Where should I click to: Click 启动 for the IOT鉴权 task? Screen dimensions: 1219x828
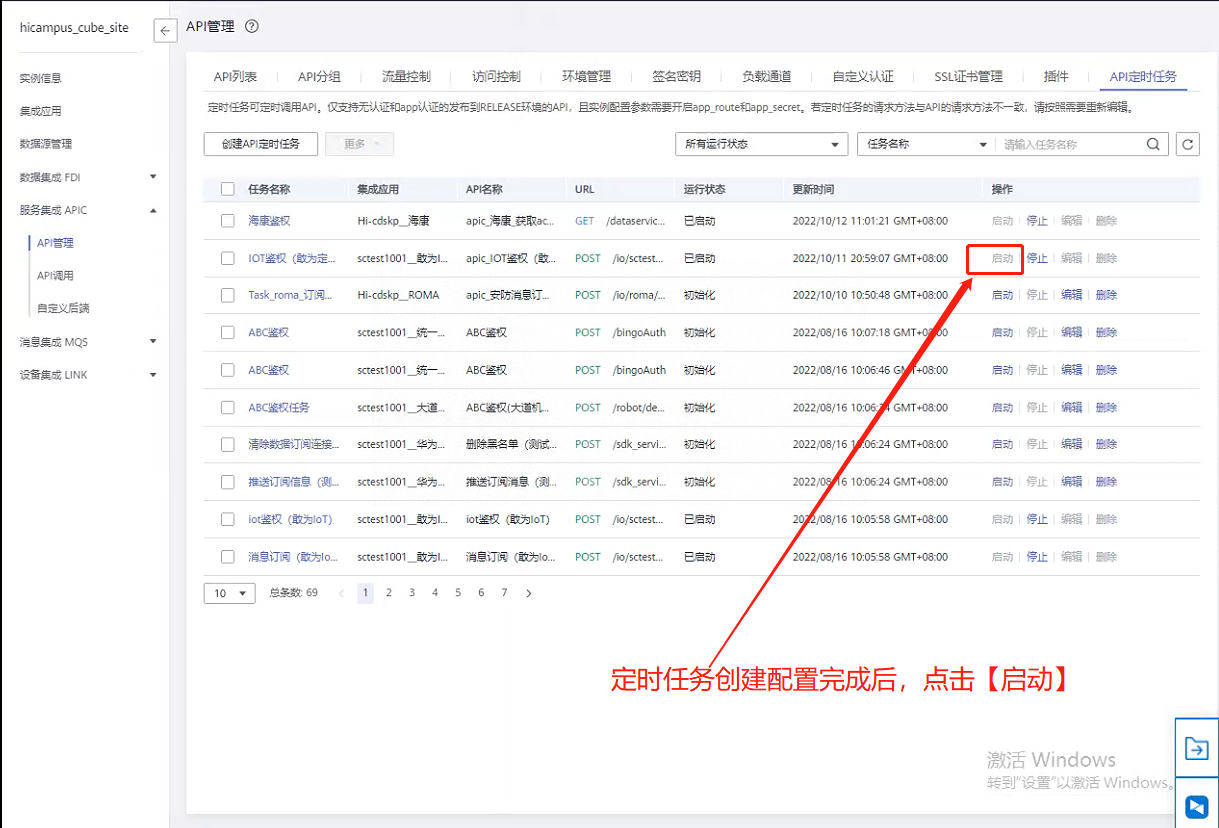pyautogui.click(x=1002, y=258)
